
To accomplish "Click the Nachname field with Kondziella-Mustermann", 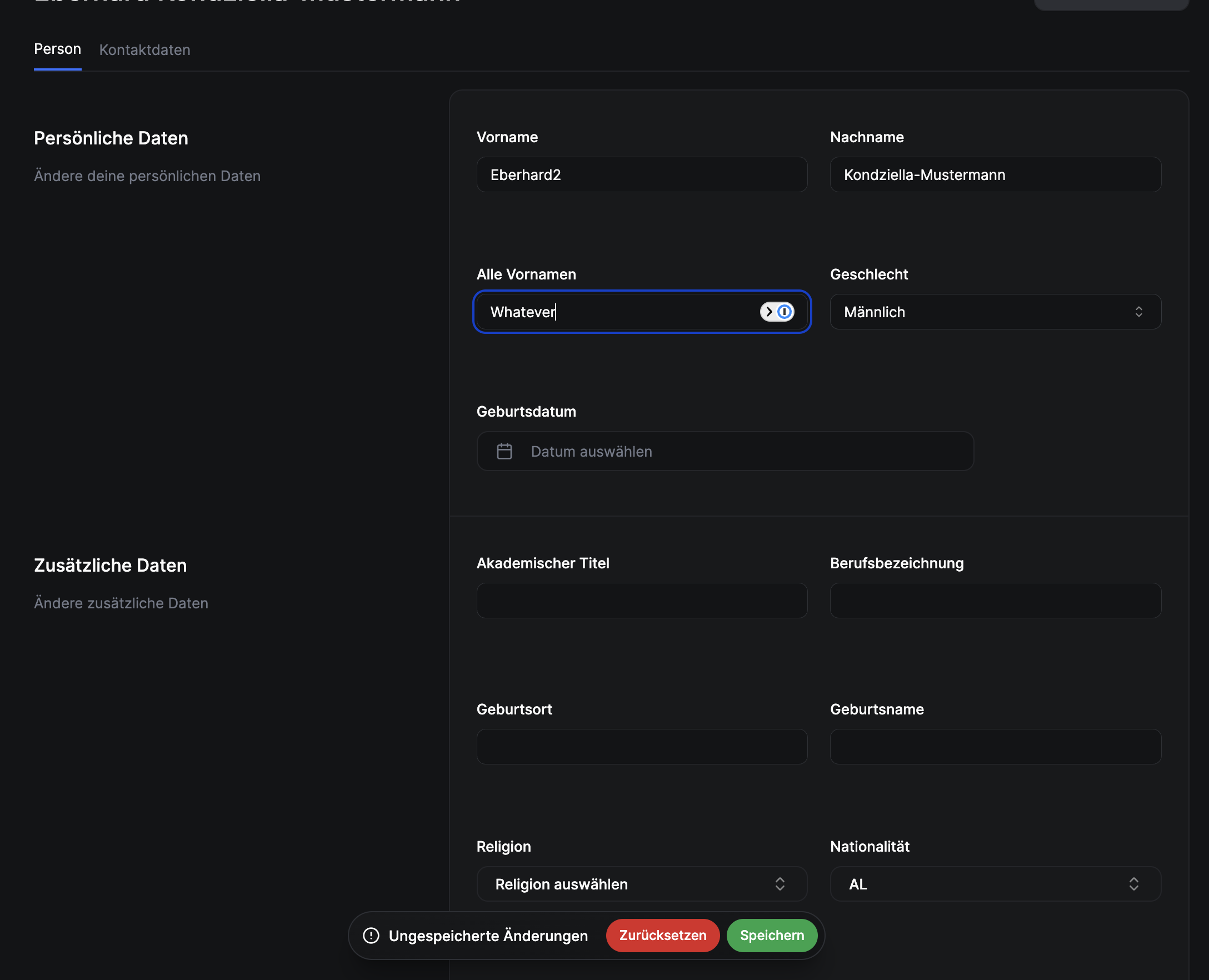I will tap(995, 174).
